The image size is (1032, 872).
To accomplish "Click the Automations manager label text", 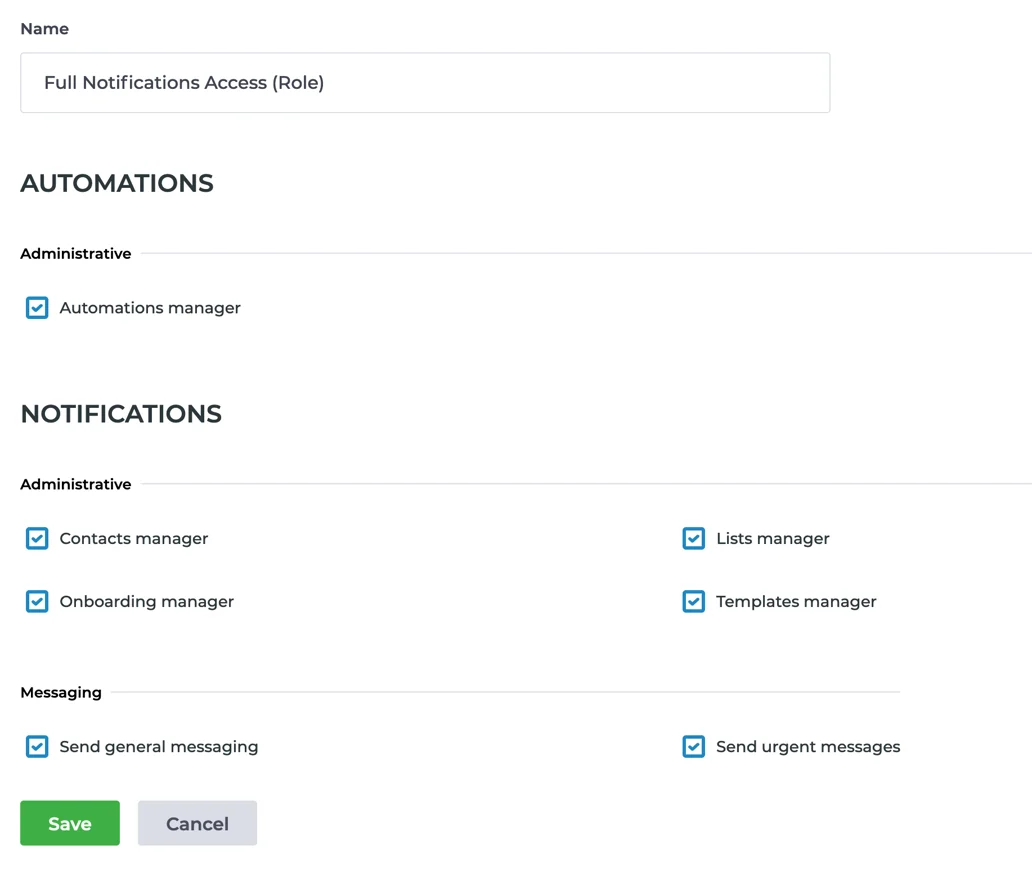I will 149,308.
